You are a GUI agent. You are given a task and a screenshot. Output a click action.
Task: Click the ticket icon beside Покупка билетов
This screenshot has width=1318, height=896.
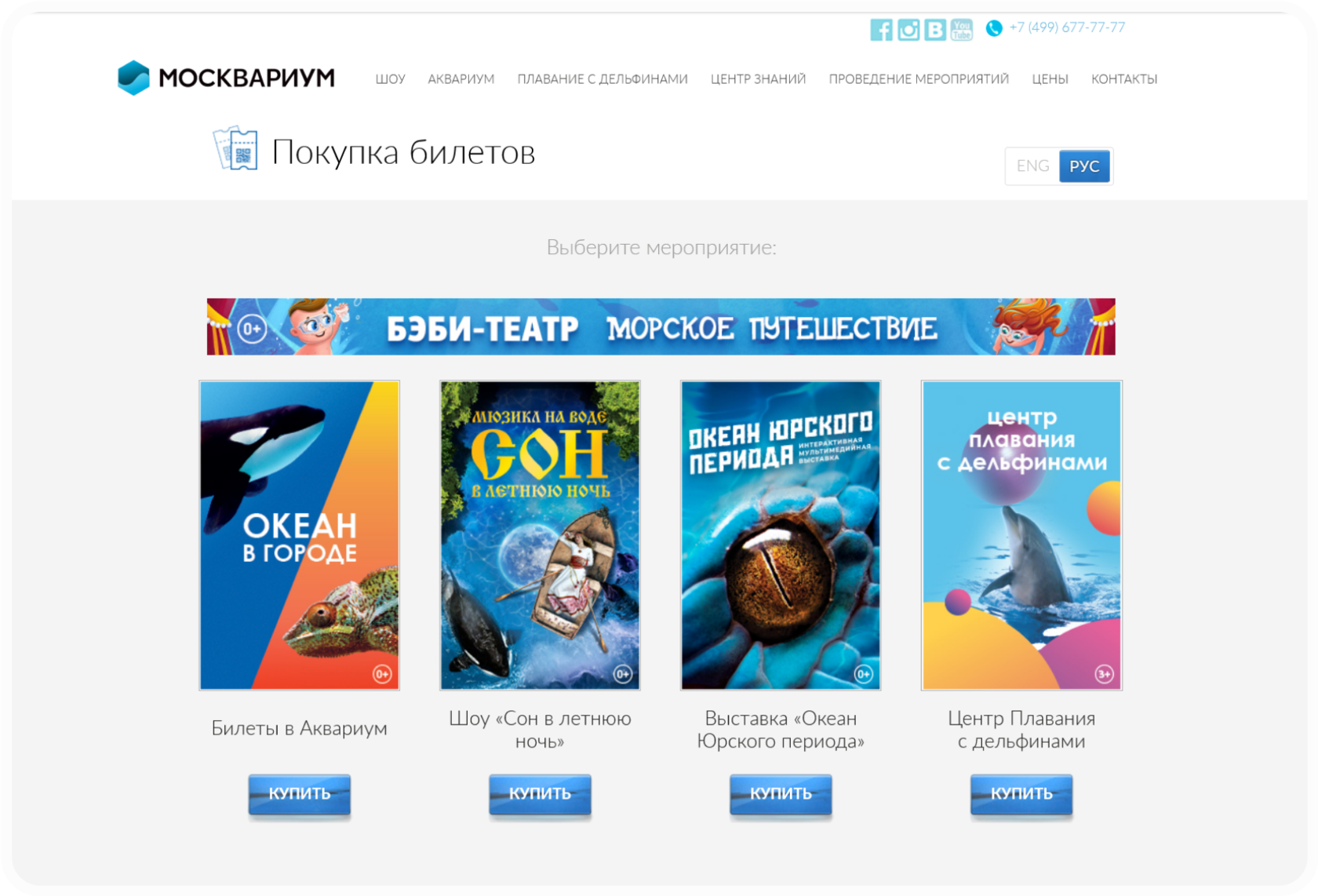coord(235,148)
